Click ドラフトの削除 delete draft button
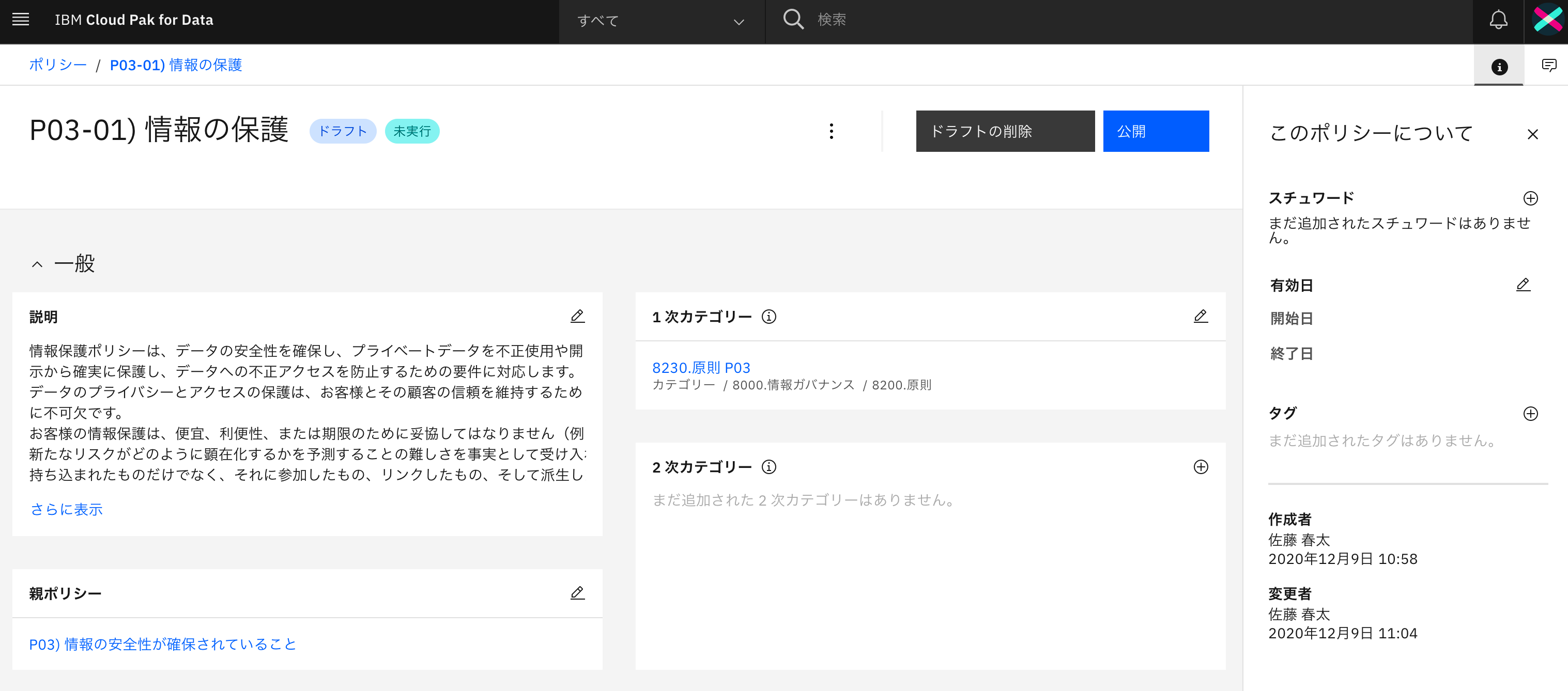1568x691 pixels. [x=1005, y=131]
